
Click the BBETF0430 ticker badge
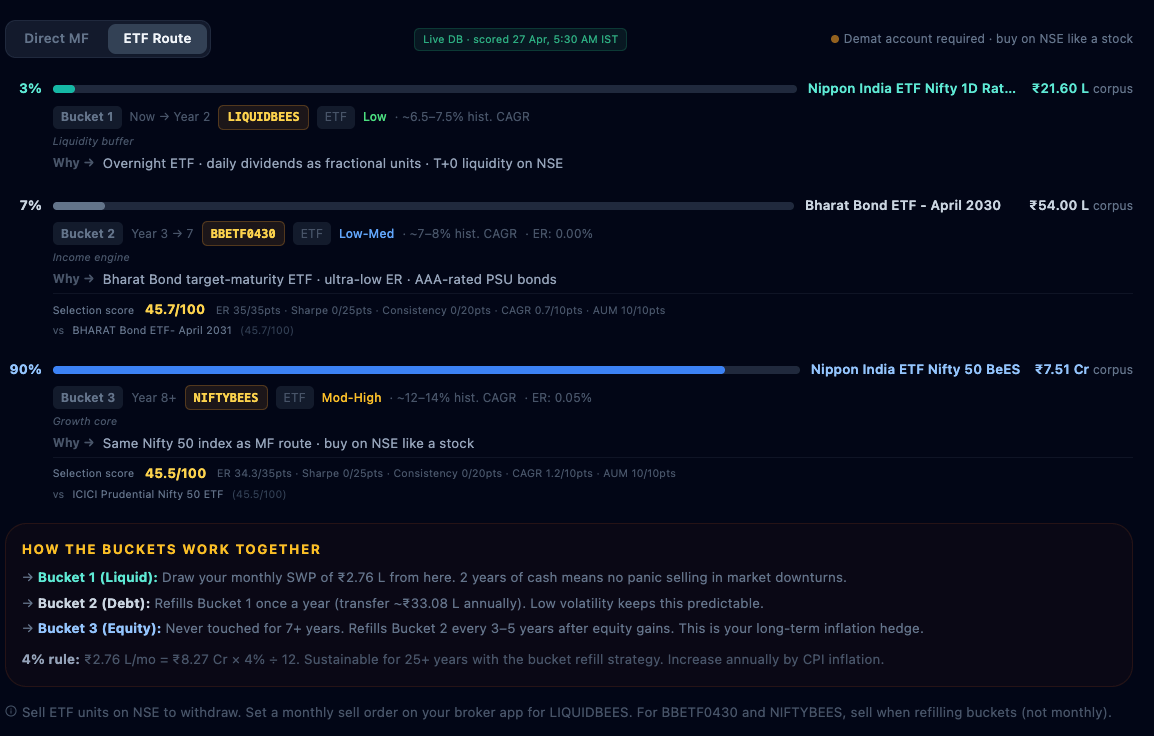(243, 234)
